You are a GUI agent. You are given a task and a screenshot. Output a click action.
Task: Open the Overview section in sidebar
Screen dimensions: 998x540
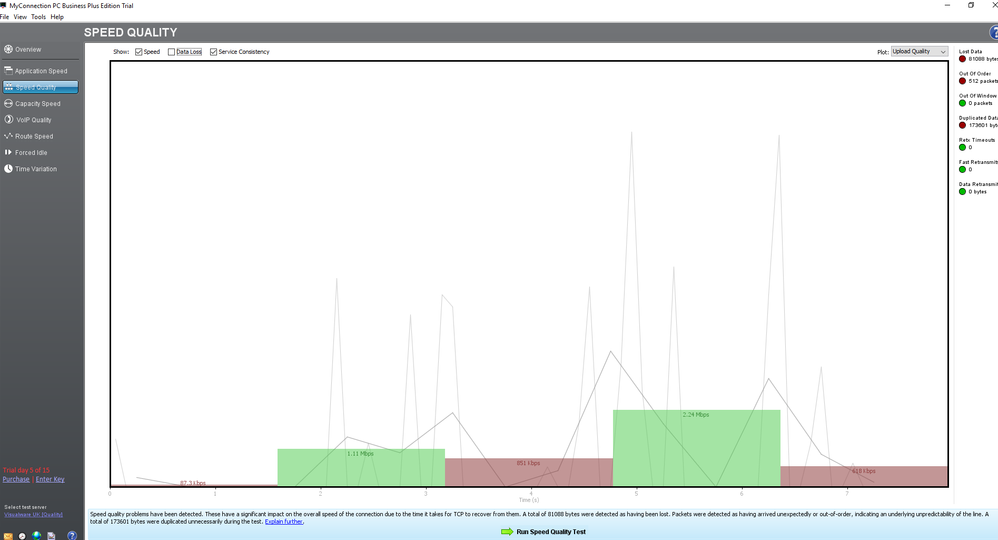click(23, 49)
